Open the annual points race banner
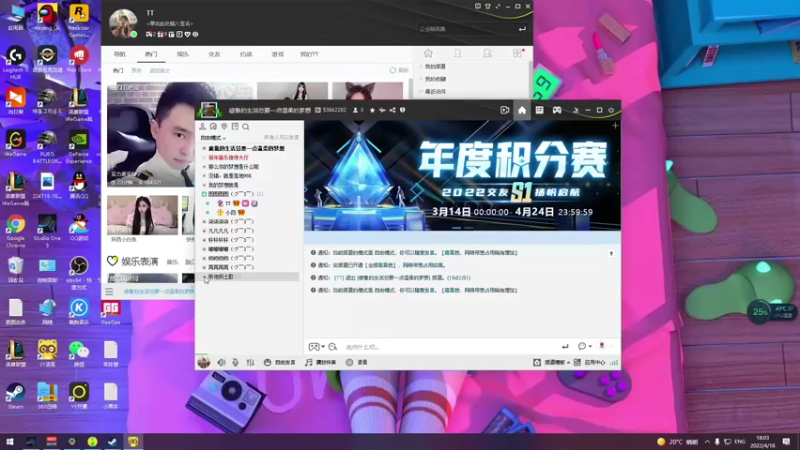The height and width of the screenshot is (450, 800). (x=462, y=176)
